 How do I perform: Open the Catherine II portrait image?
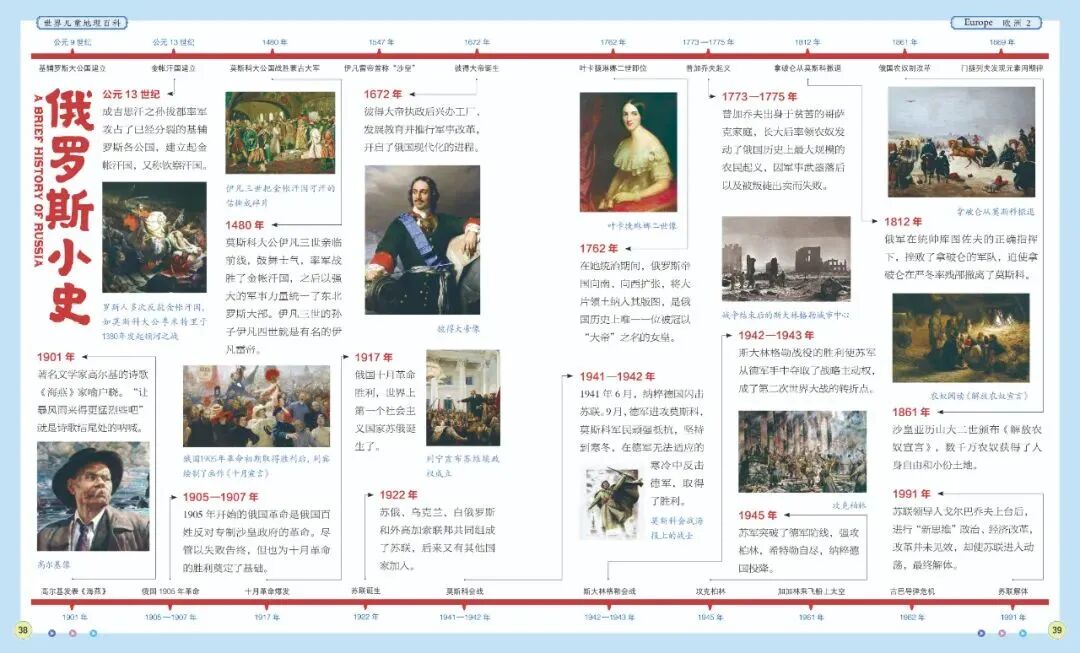[x=628, y=152]
